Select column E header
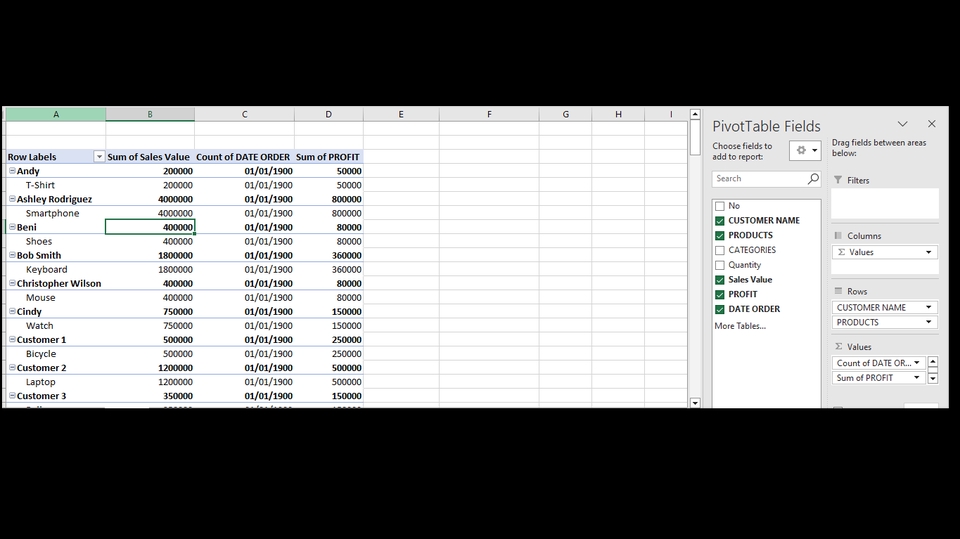 401,114
